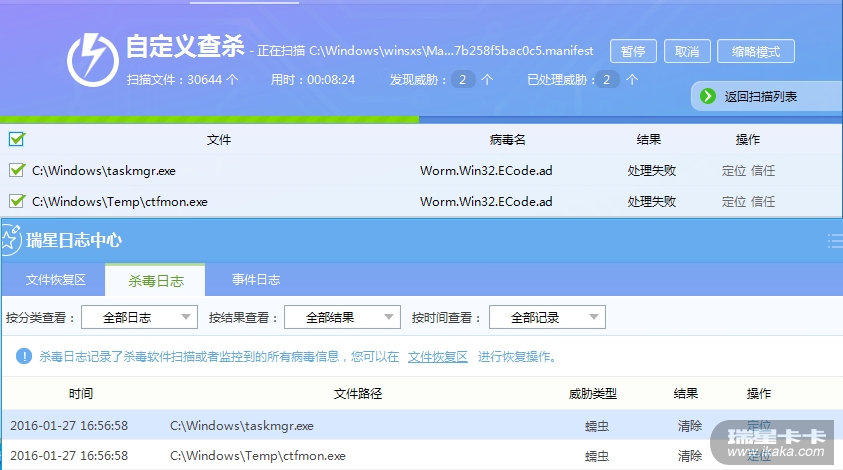Click 清除 result in taskmgr.exe log row
This screenshot has height=470, width=843.
point(690,426)
